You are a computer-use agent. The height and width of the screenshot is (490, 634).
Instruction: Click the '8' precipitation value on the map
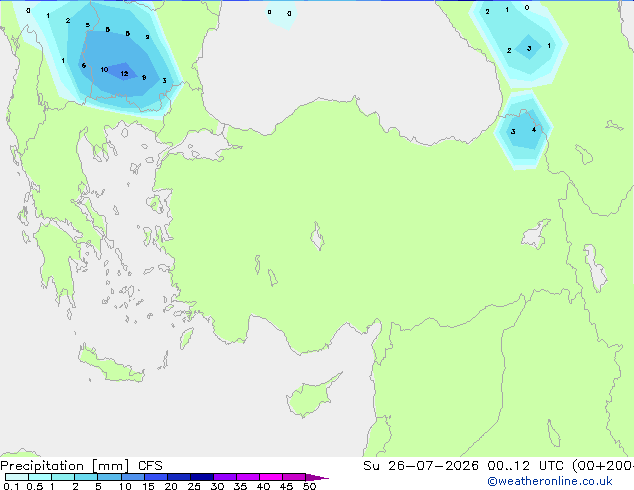pos(144,78)
